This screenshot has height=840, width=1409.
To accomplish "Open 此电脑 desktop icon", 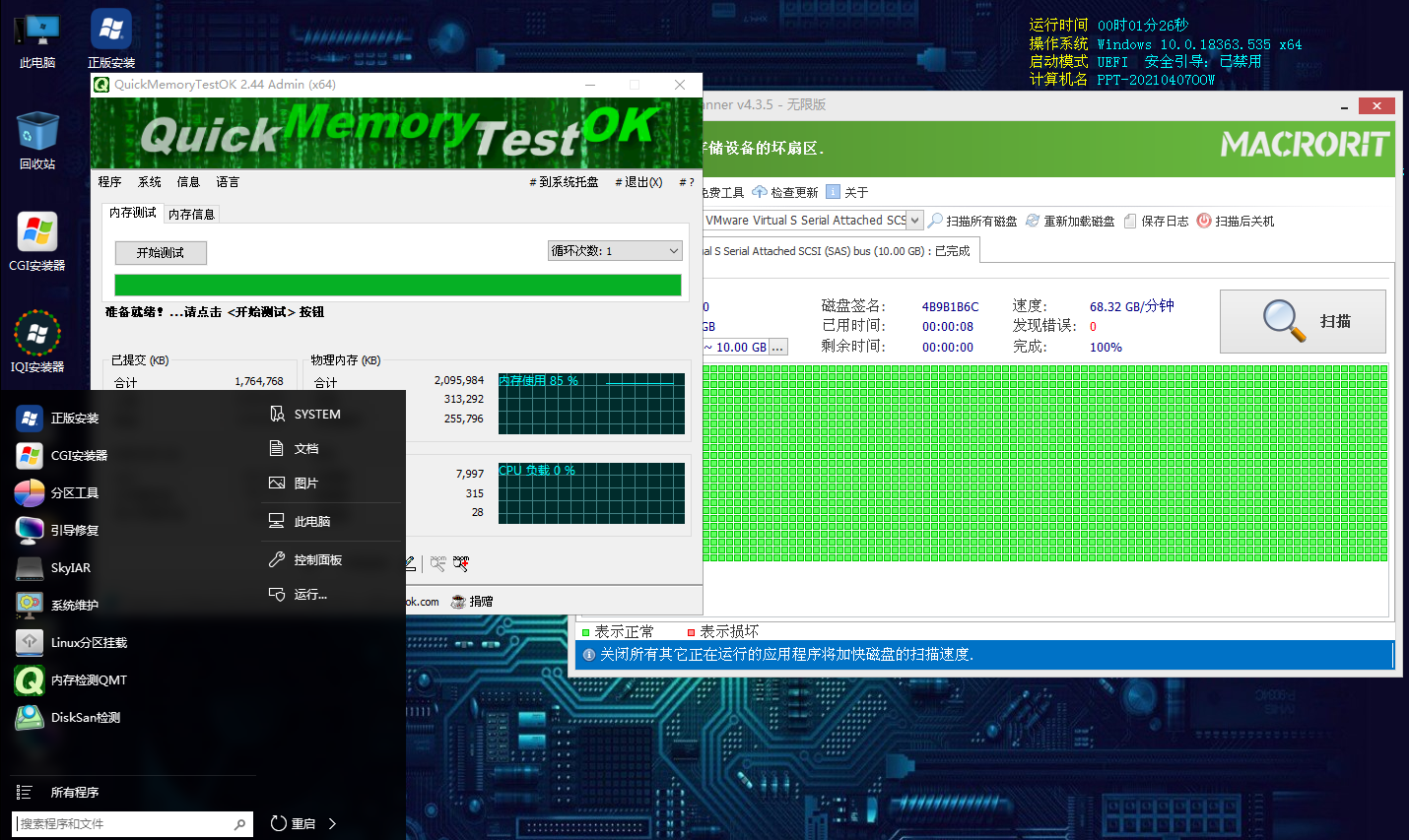I will coord(37,39).
